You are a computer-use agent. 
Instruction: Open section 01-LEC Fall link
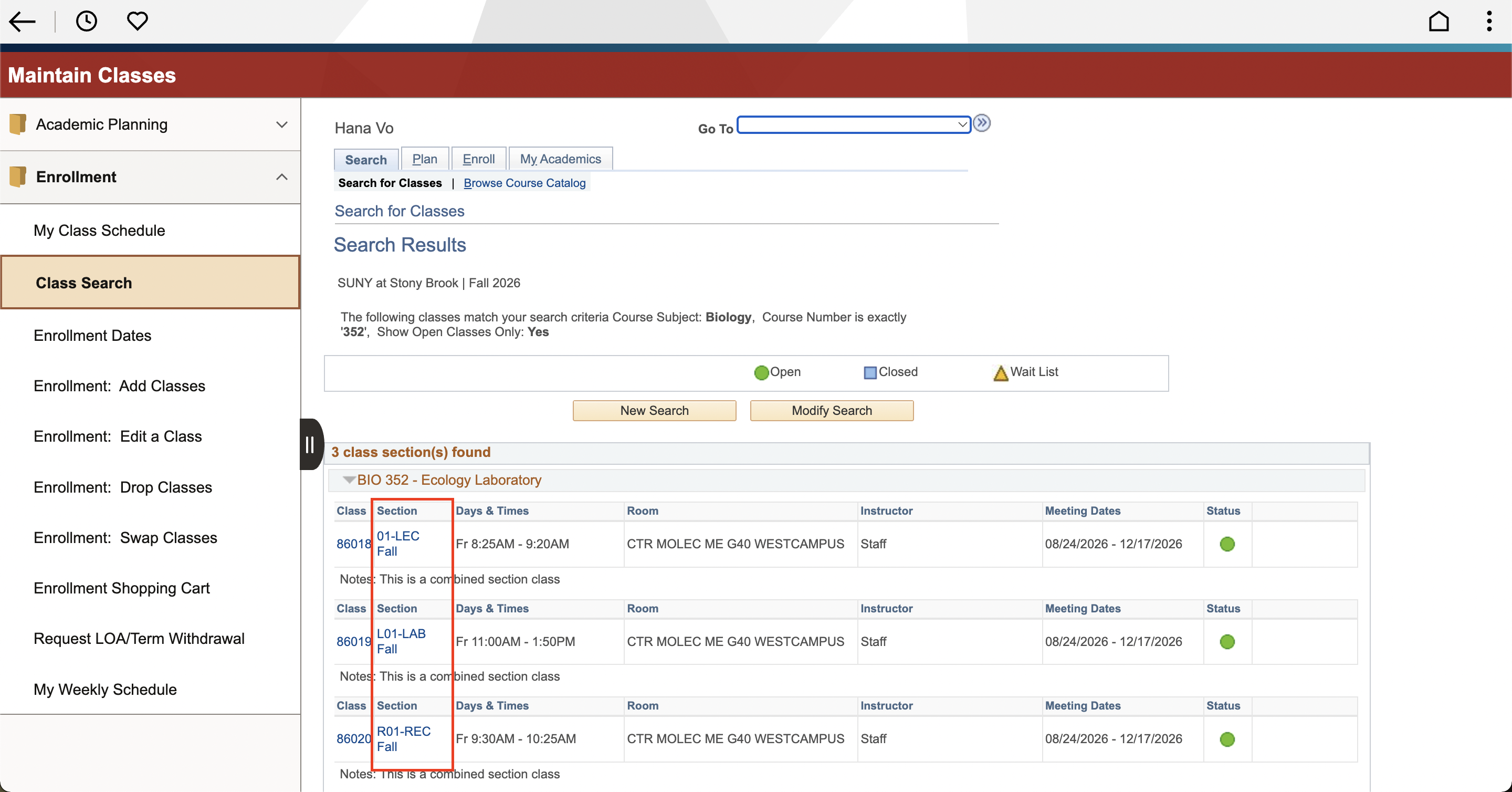click(x=398, y=544)
